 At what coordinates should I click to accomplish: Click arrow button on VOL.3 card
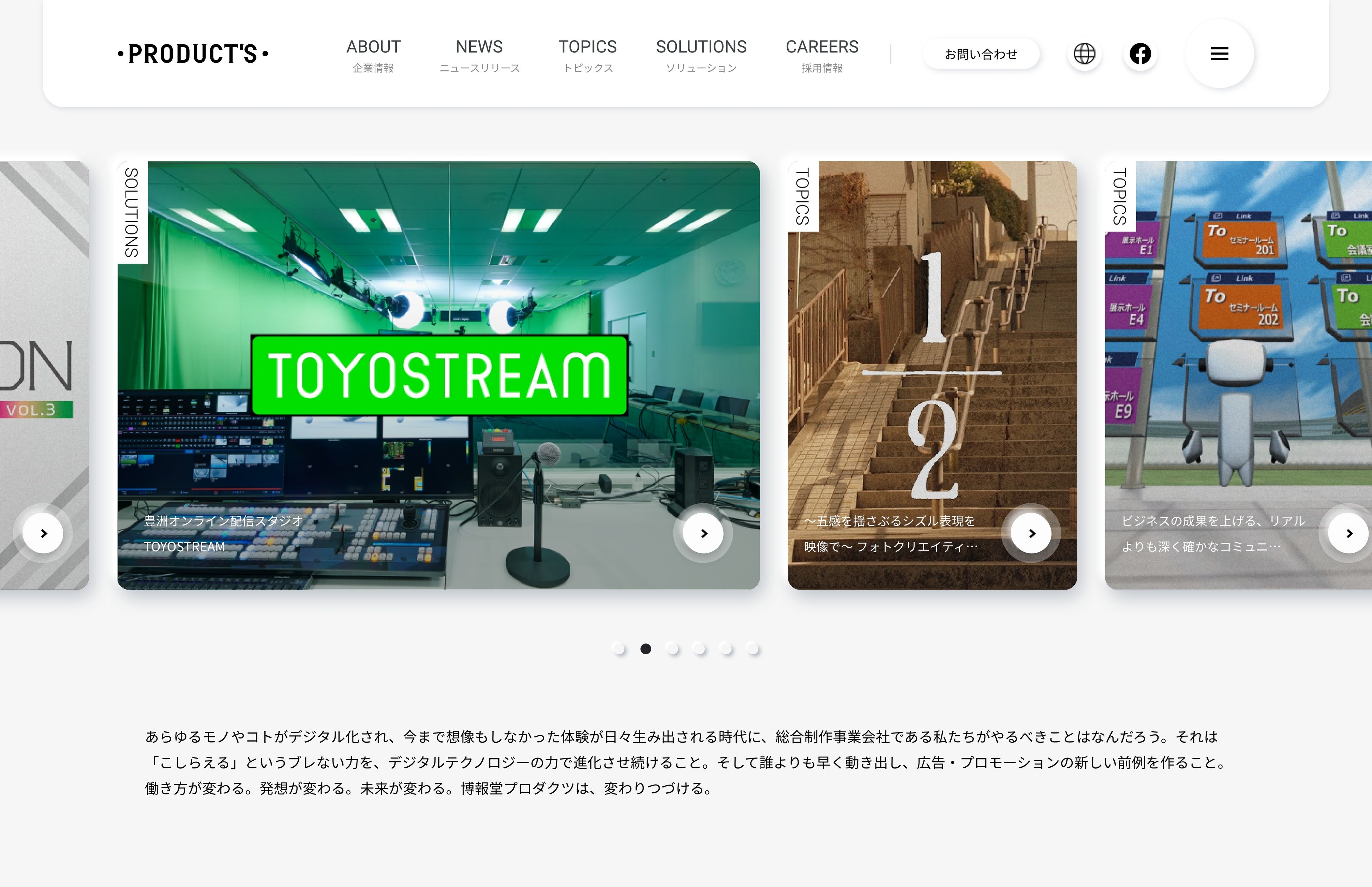pyautogui.click(x=43, y=533)
